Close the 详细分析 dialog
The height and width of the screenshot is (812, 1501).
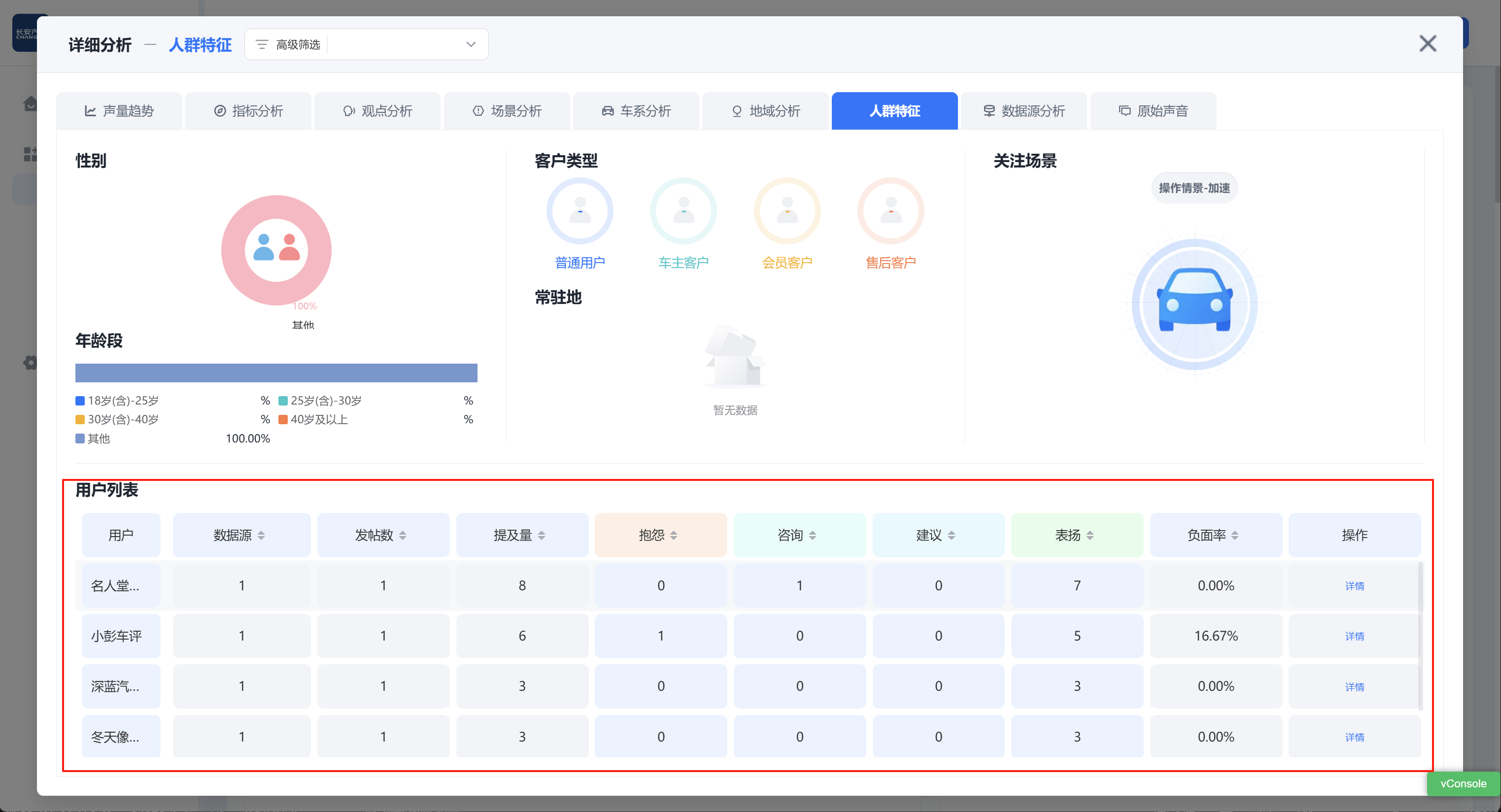coord(1427,44)
